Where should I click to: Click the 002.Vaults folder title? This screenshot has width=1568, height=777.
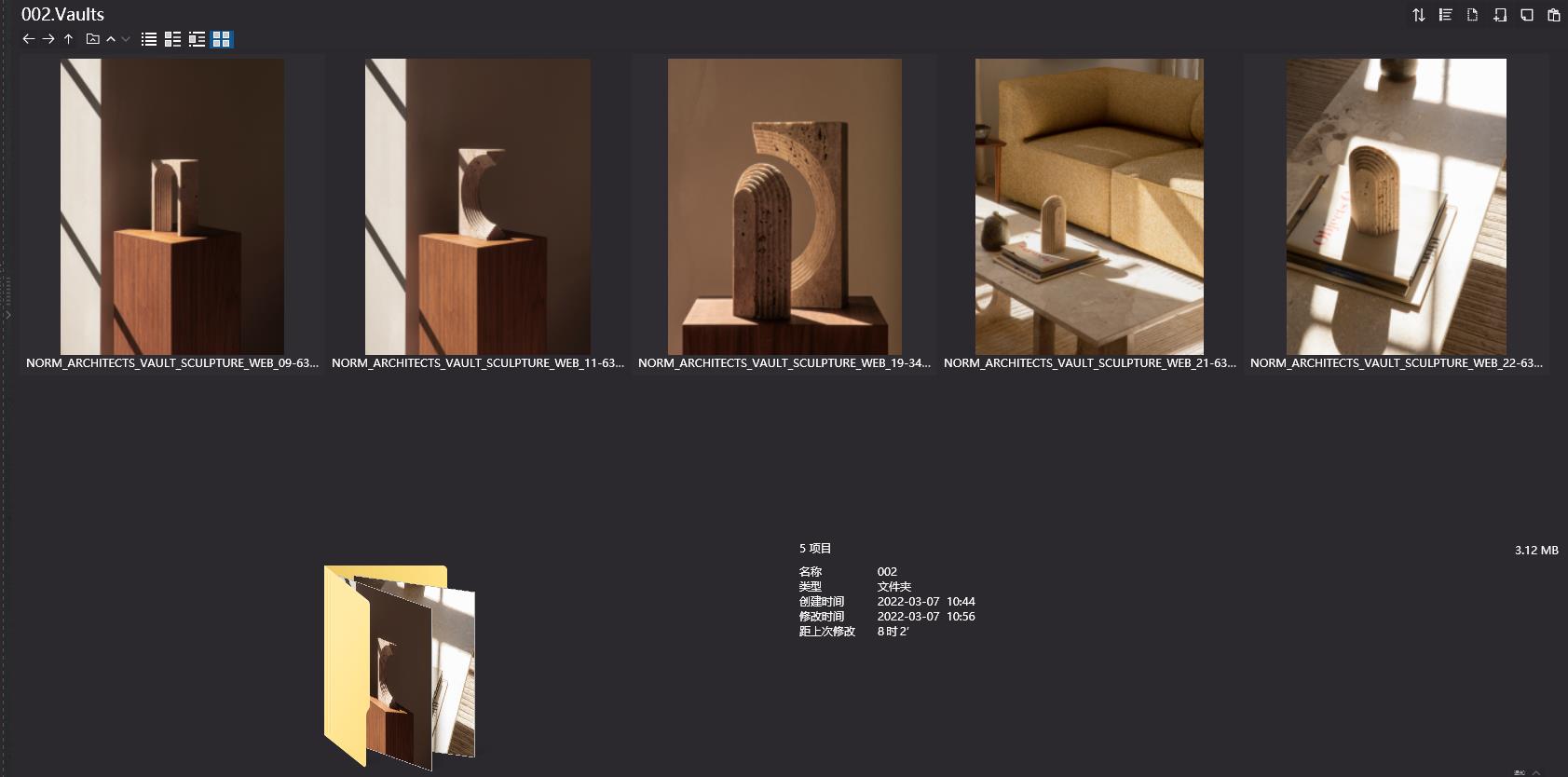[62, 14]
